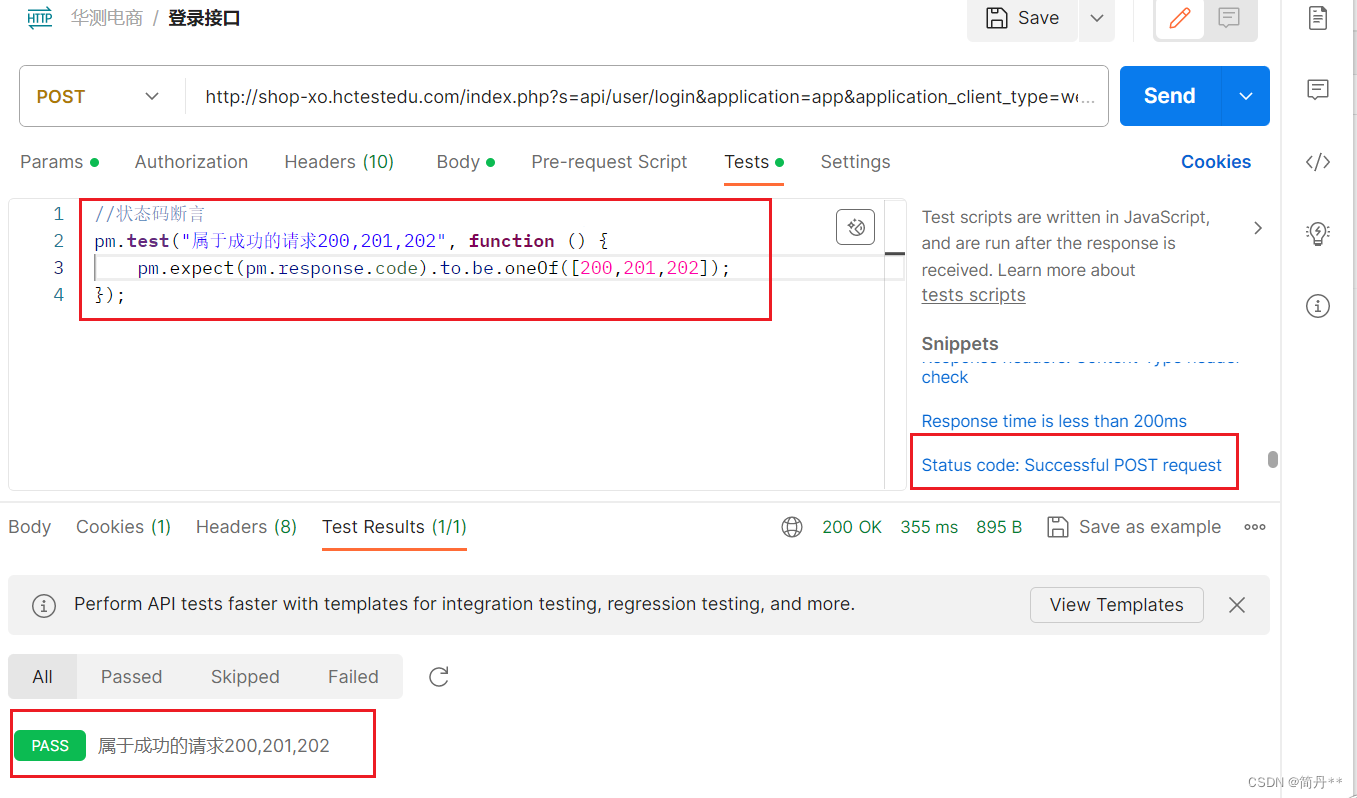This screenshot has width=1357, height=798.
Task: Open the POST method dropdown
Action: [x=98, y=96]
